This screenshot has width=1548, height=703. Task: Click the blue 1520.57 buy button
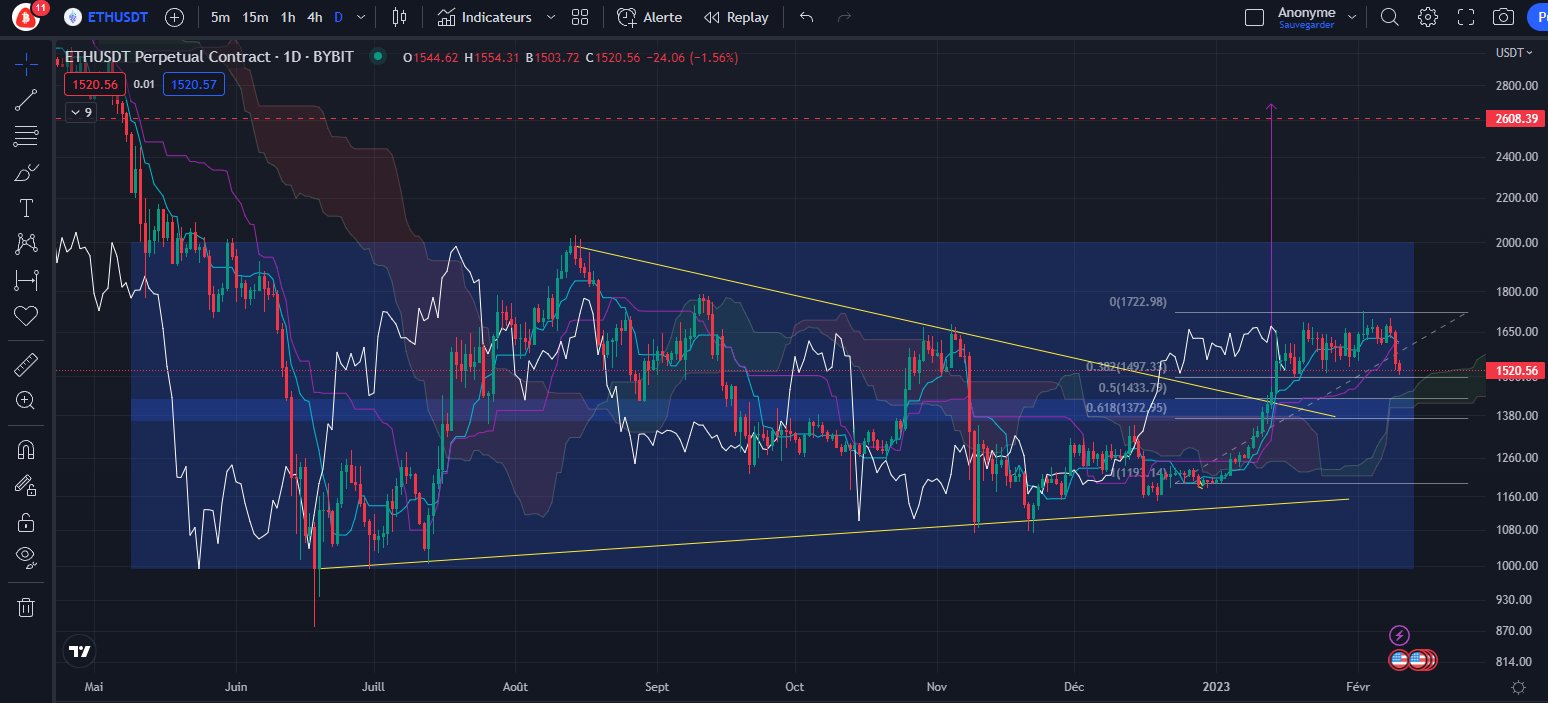[x=193, y=84]
